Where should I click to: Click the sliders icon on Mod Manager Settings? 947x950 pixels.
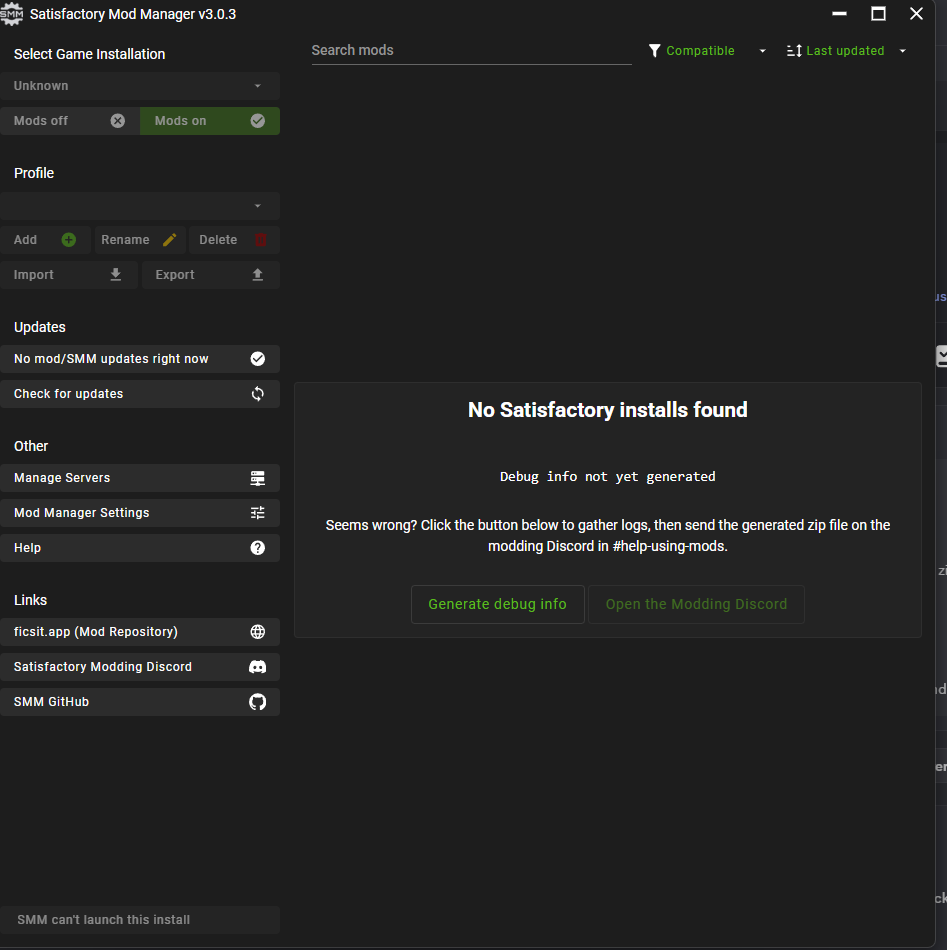click(x=258, y=513)
